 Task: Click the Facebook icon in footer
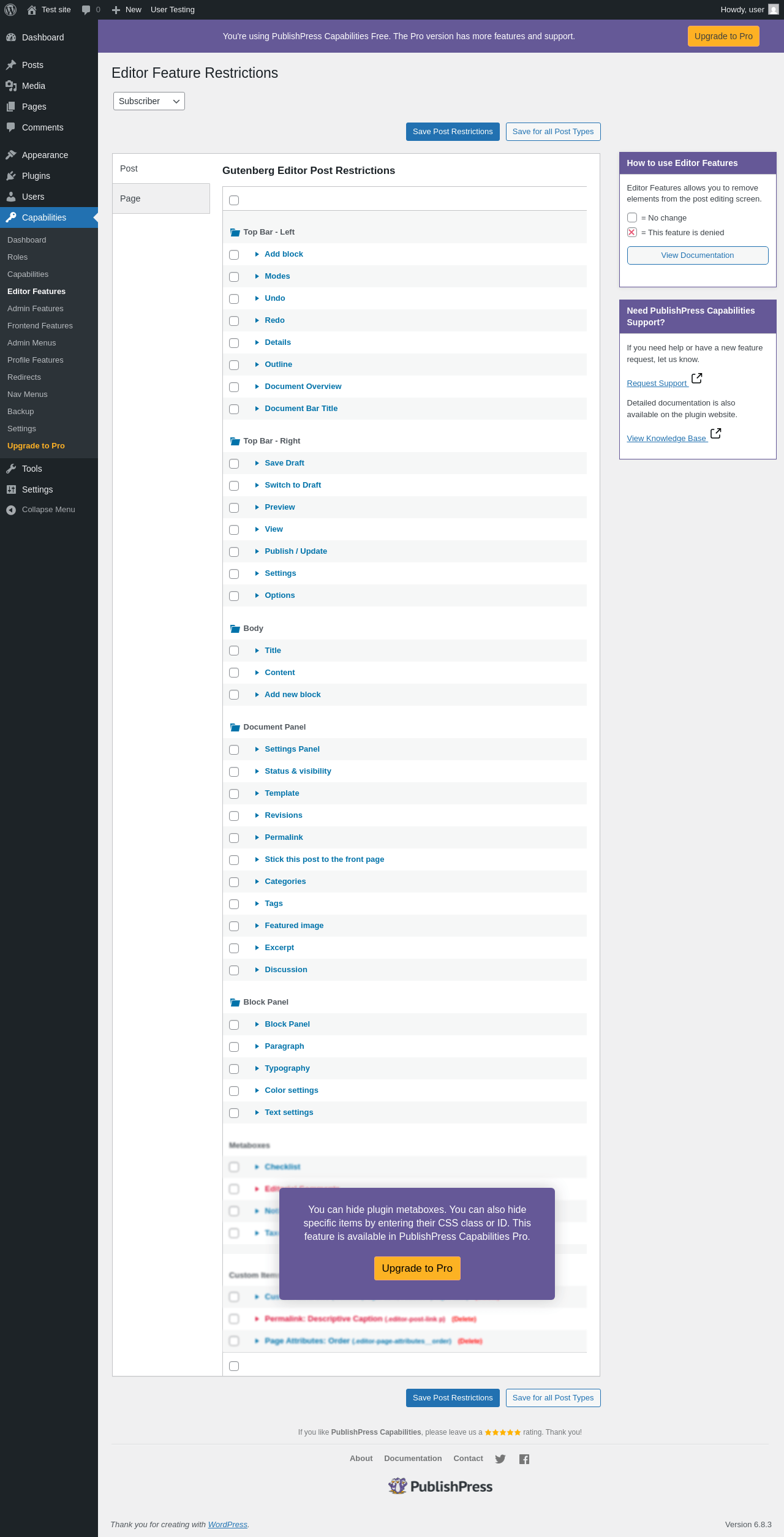click(524, 1459)
